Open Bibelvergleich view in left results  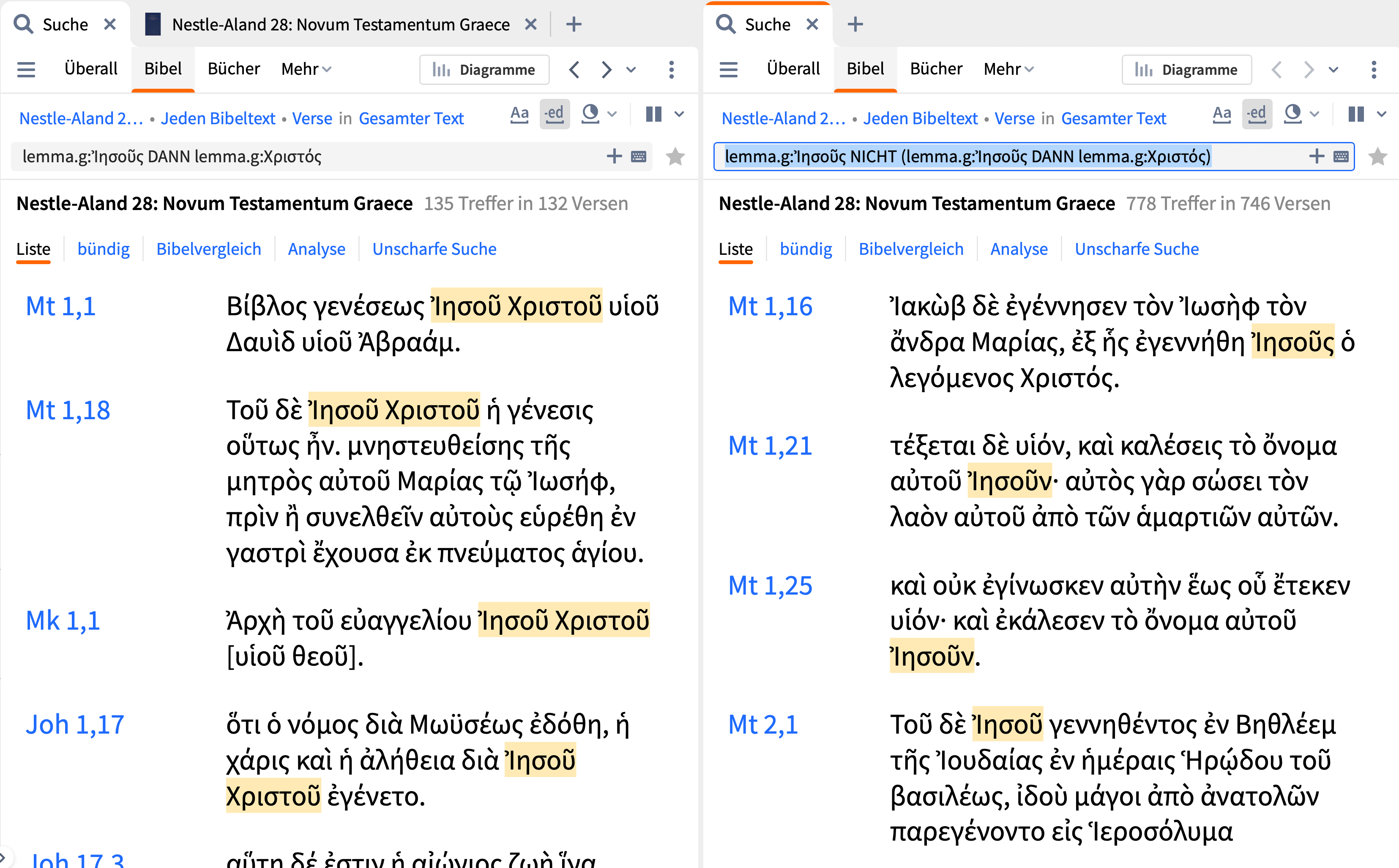(x=208, y=248)
